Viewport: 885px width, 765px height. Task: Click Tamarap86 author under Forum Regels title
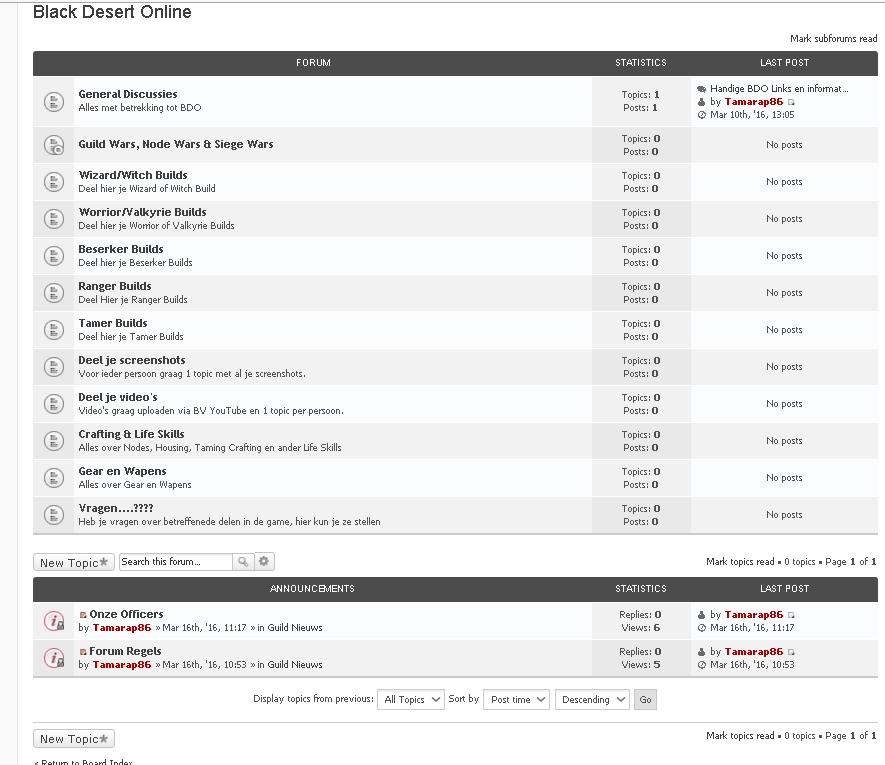click(122, 665)
